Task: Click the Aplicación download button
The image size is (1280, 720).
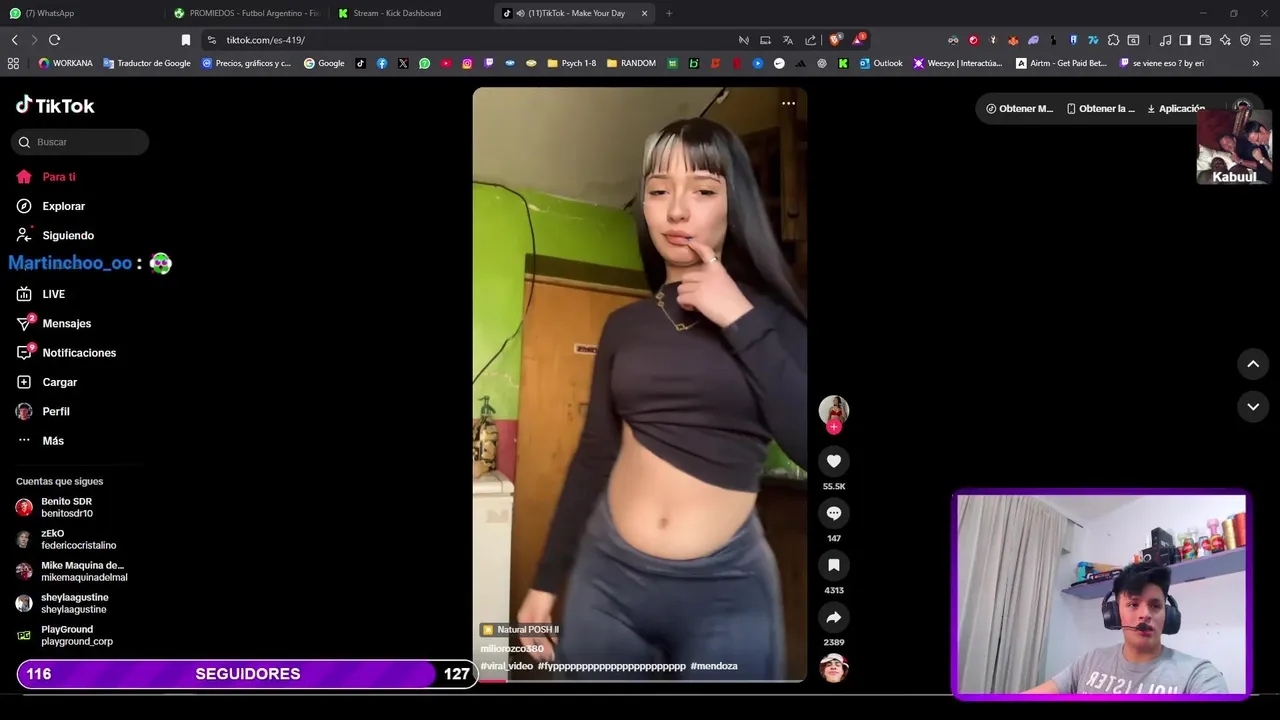Action: click(1176, 108)
